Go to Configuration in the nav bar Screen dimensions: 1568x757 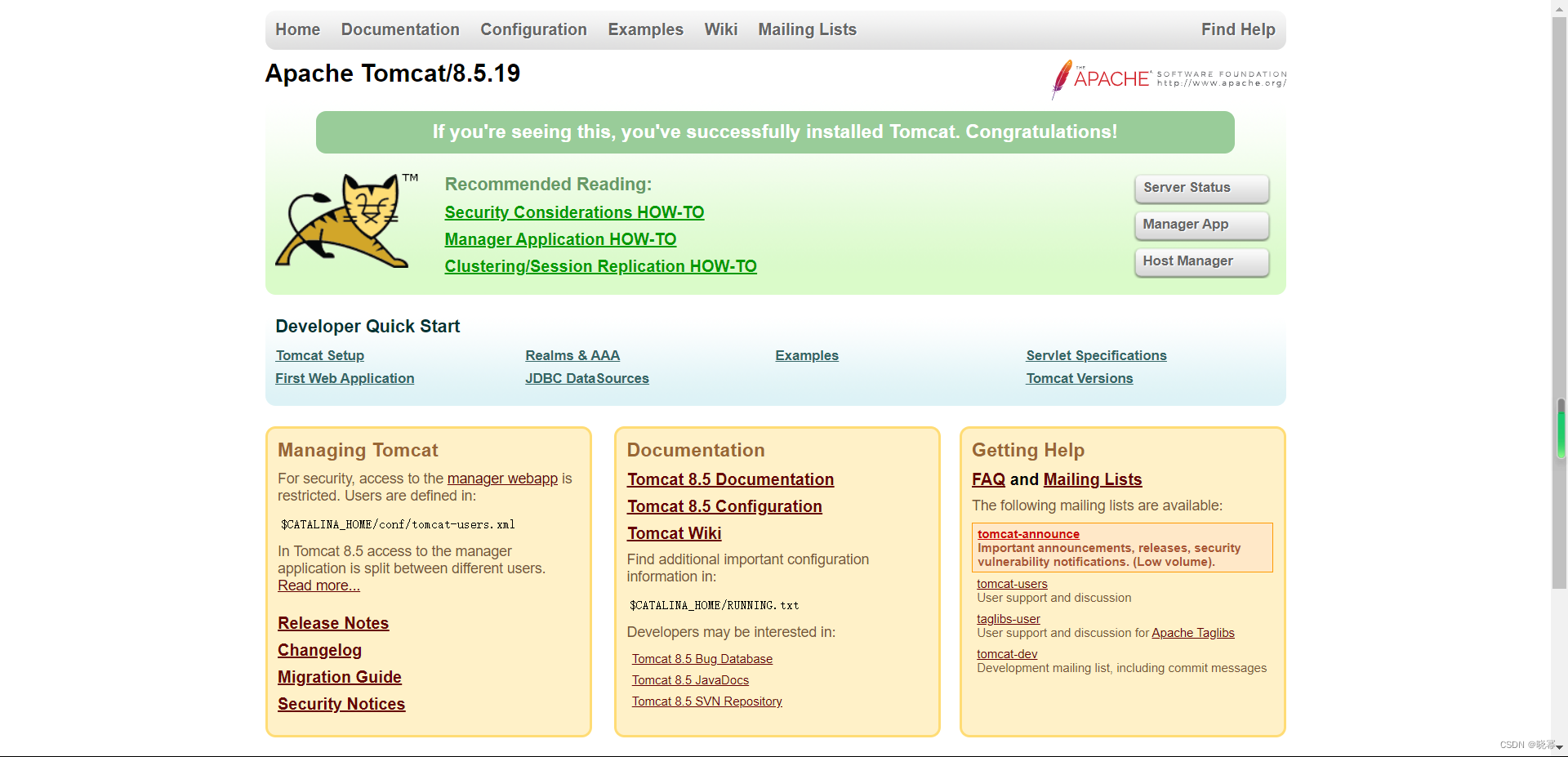pos(533,29)
